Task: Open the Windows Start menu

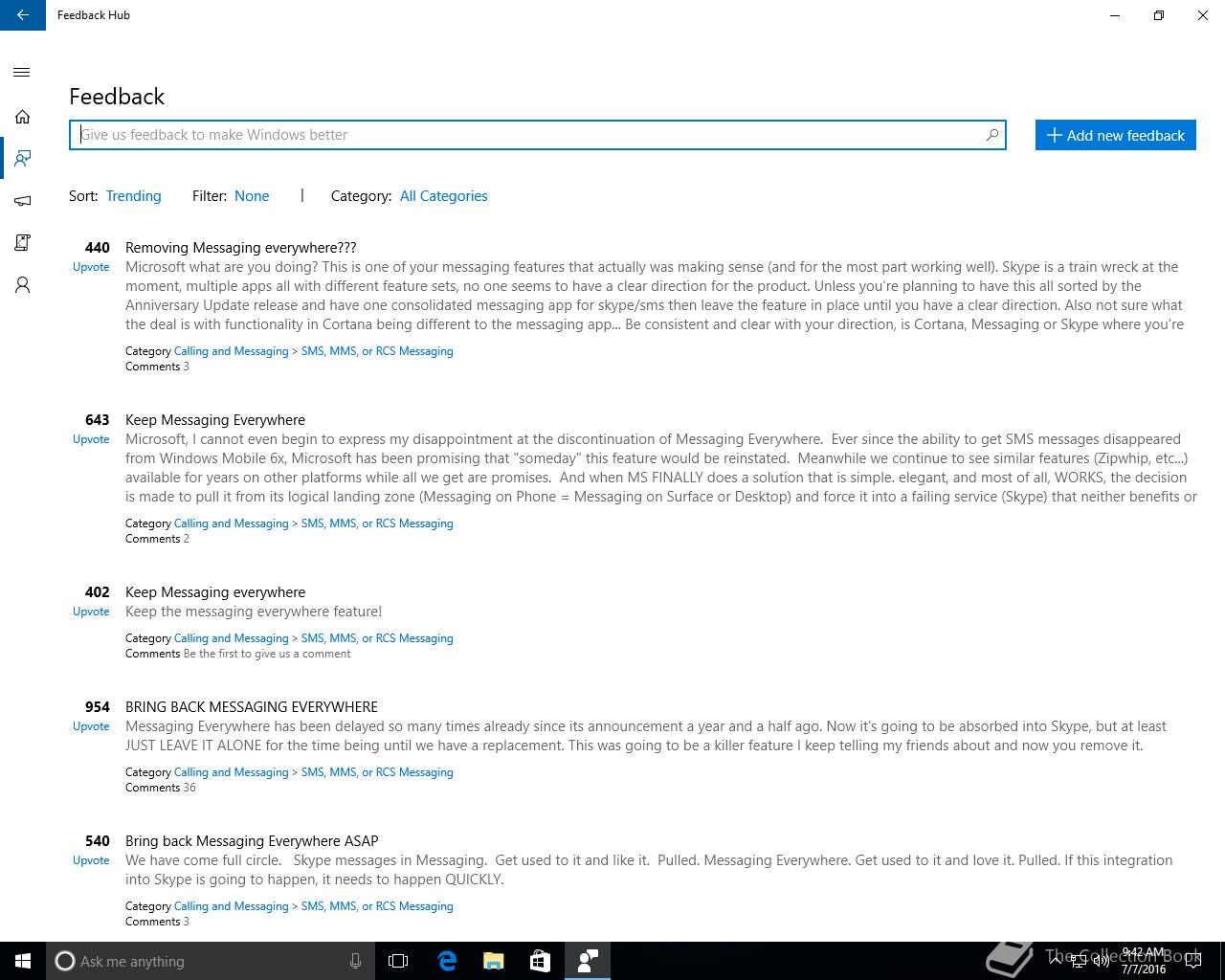Action: tap(23, 961)
